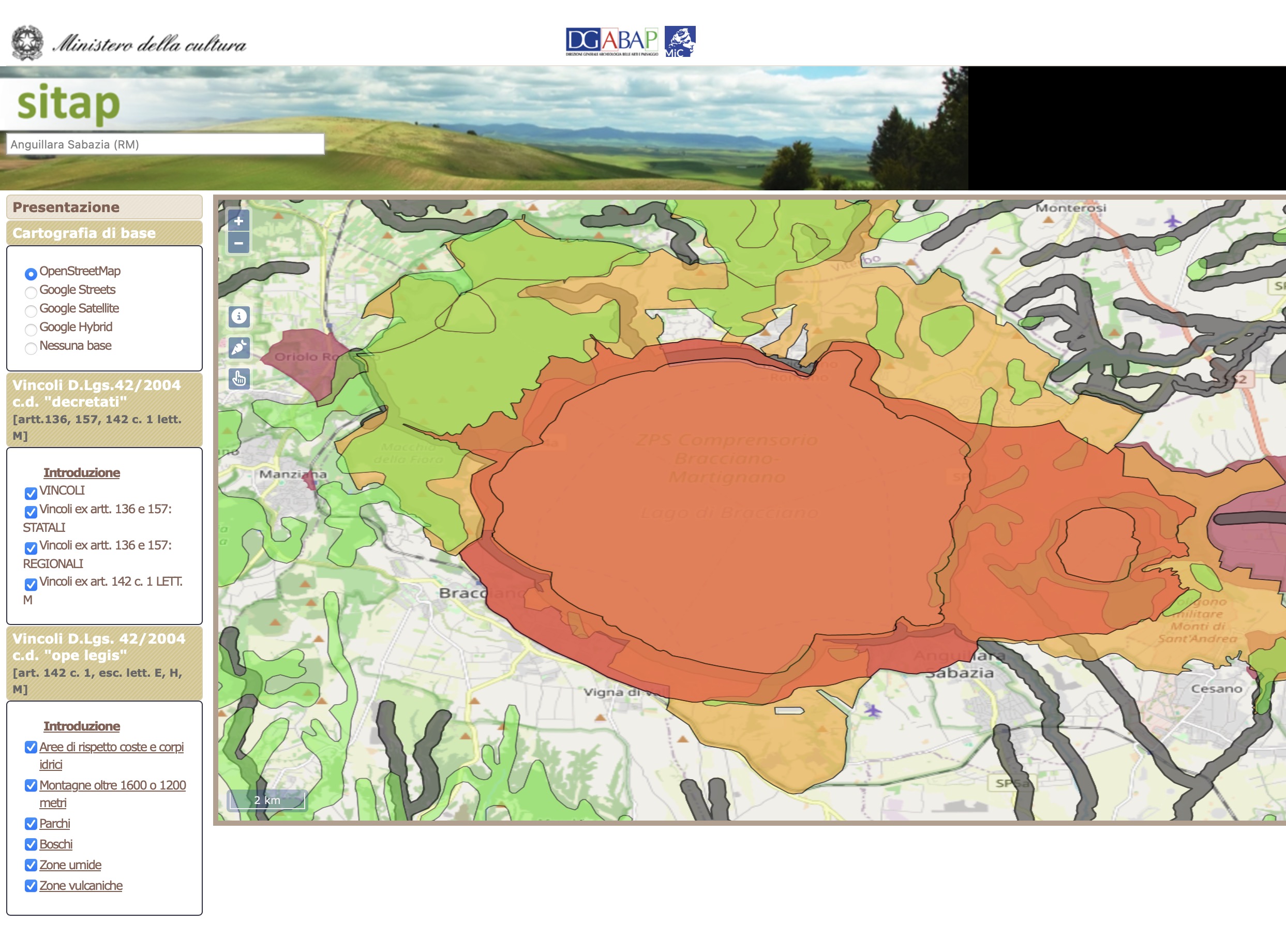The width and height of the screenshot is (1286, 952).
Task: Click the map zoom out button
Action: tap(238, 243)
